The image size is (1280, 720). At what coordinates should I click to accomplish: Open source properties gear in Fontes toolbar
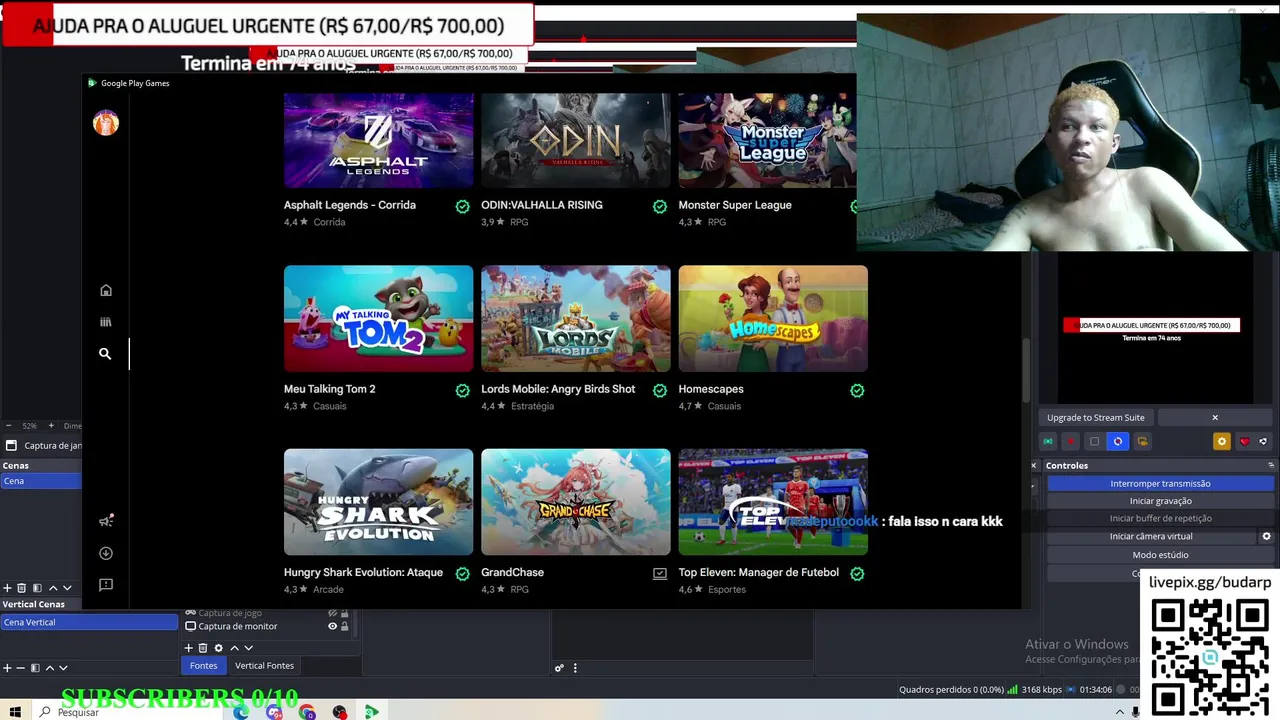click(x=218, y=648)
